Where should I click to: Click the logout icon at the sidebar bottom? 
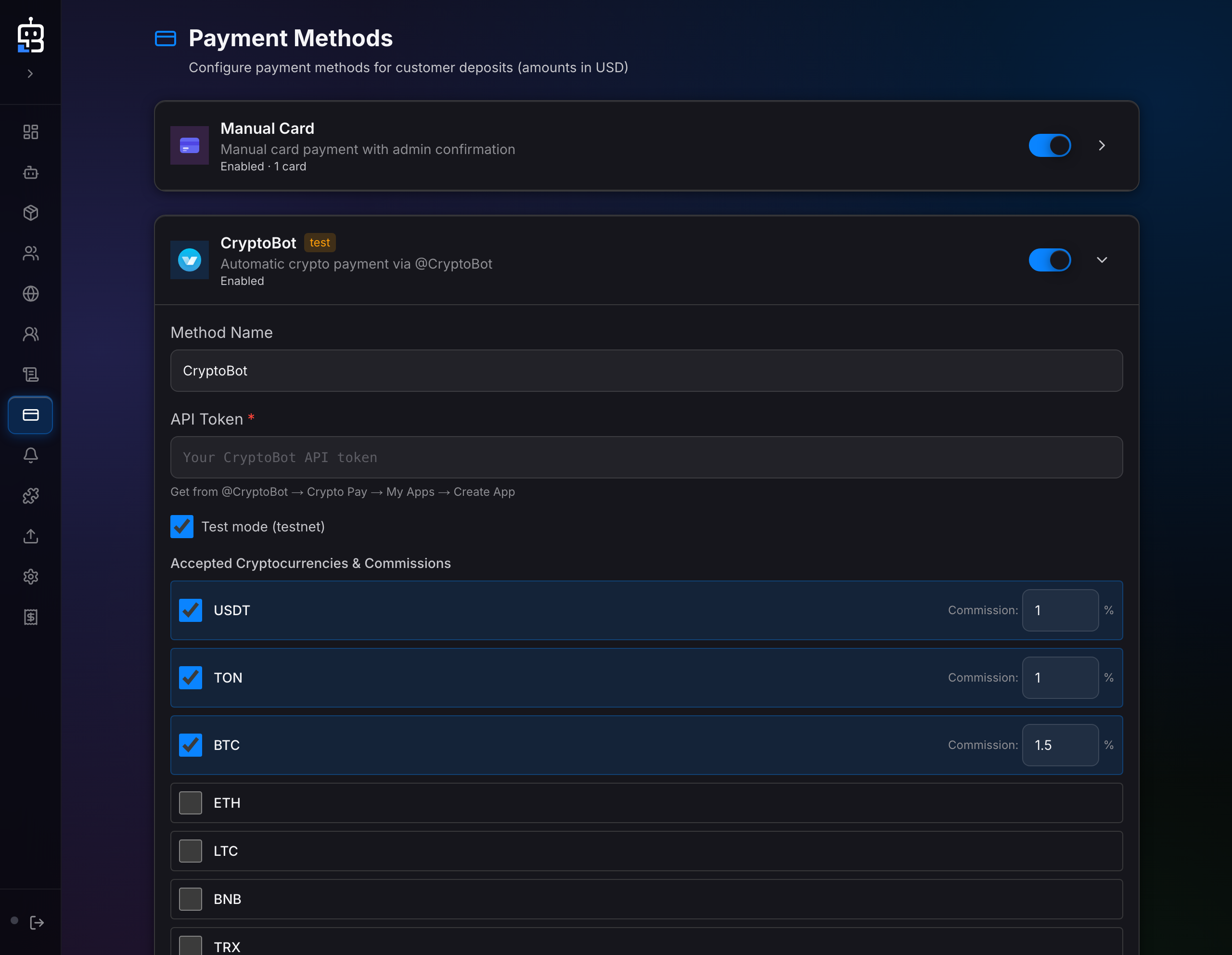point(37,922)
